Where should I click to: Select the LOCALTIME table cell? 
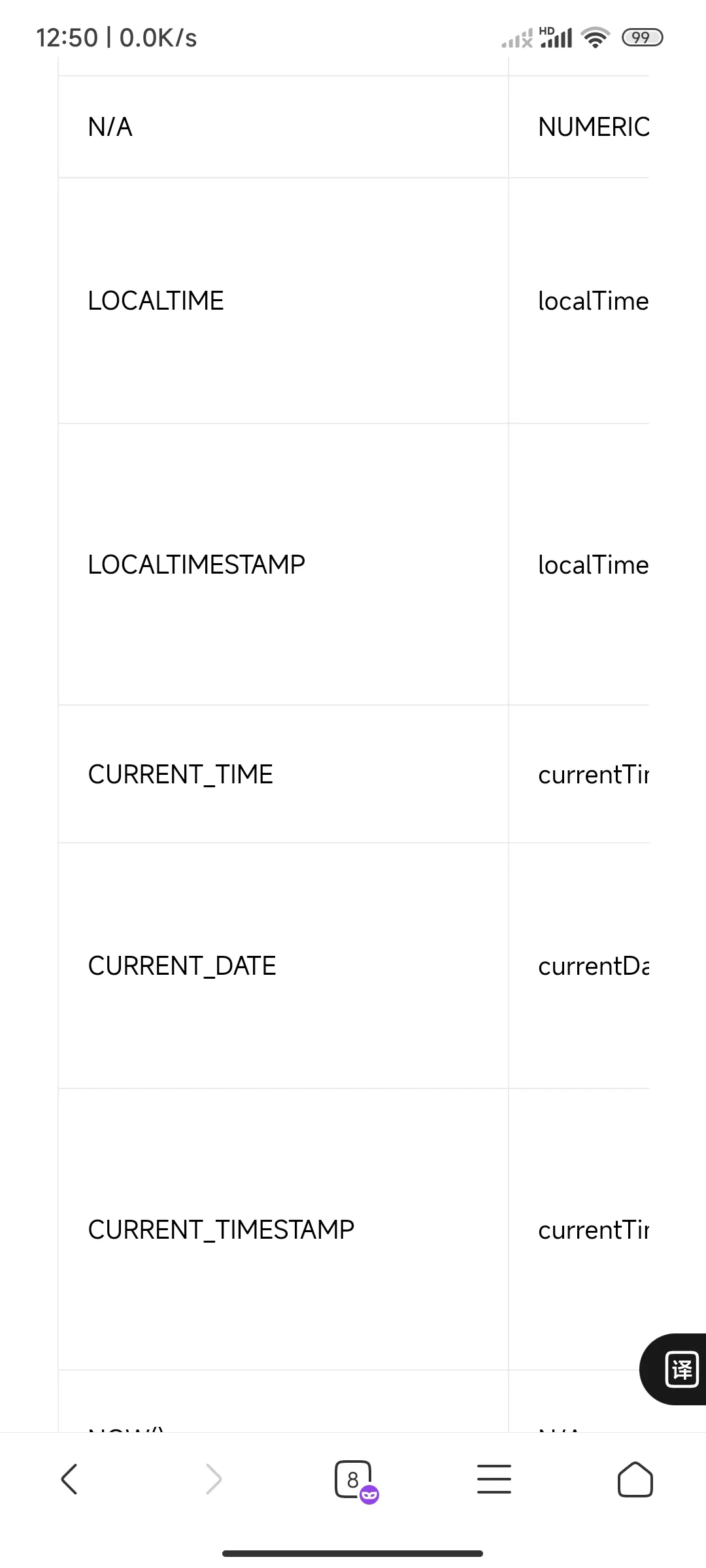point(283,301)
